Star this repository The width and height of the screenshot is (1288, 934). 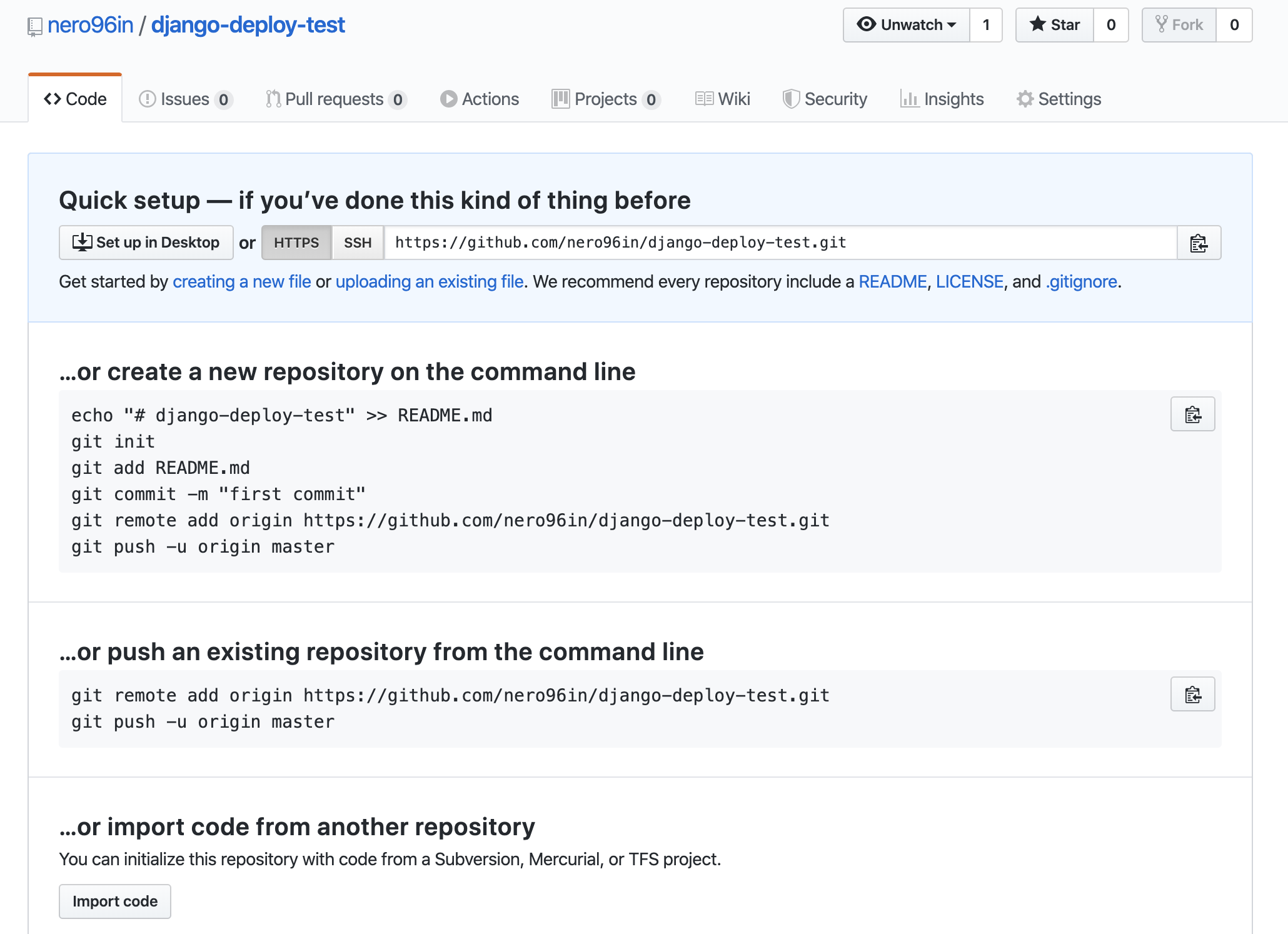[1055, 25]
